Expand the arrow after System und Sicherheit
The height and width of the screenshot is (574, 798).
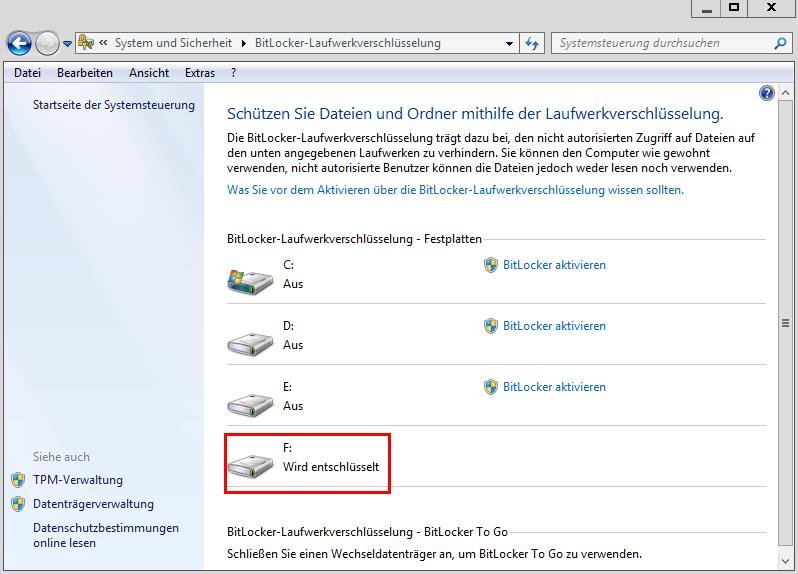[x=244, y=43]
